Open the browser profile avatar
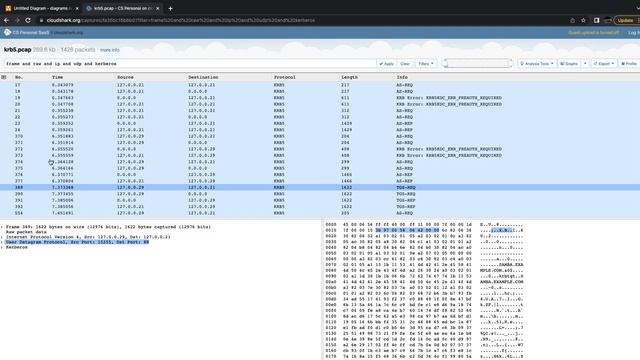Image resolution: width=640 pixels, height=360 pixels. coord(608,20)
